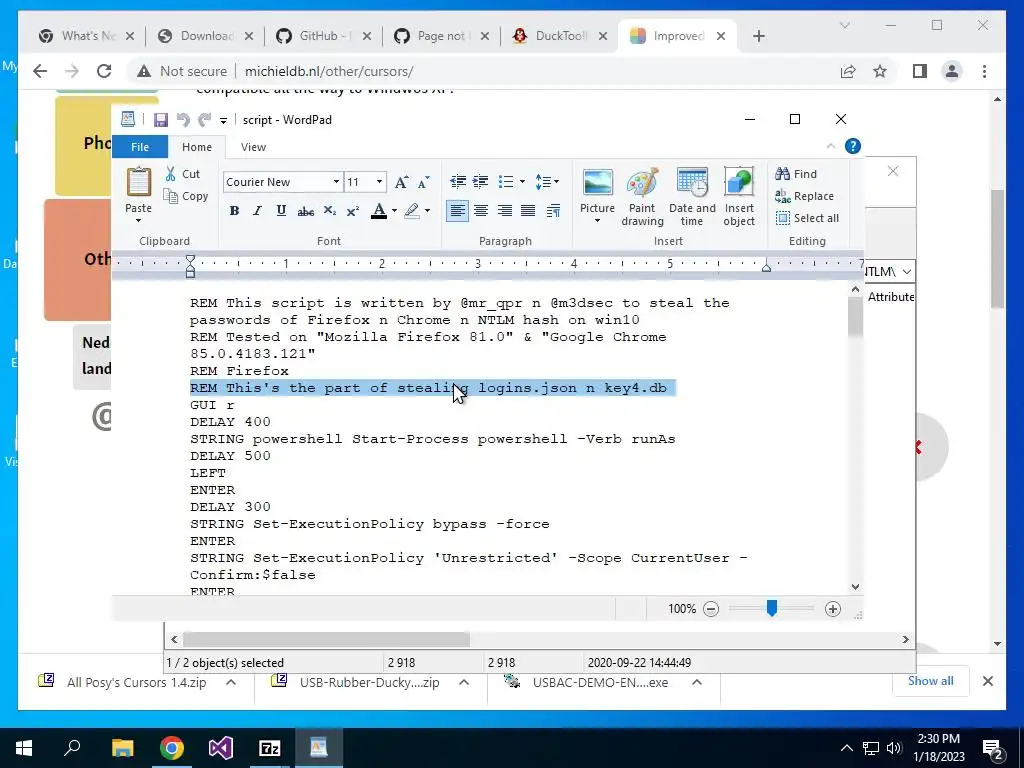Viewport: 1024px width, 768px height.
Task: Click the zoom in plus button
Action: click(833, 609)
